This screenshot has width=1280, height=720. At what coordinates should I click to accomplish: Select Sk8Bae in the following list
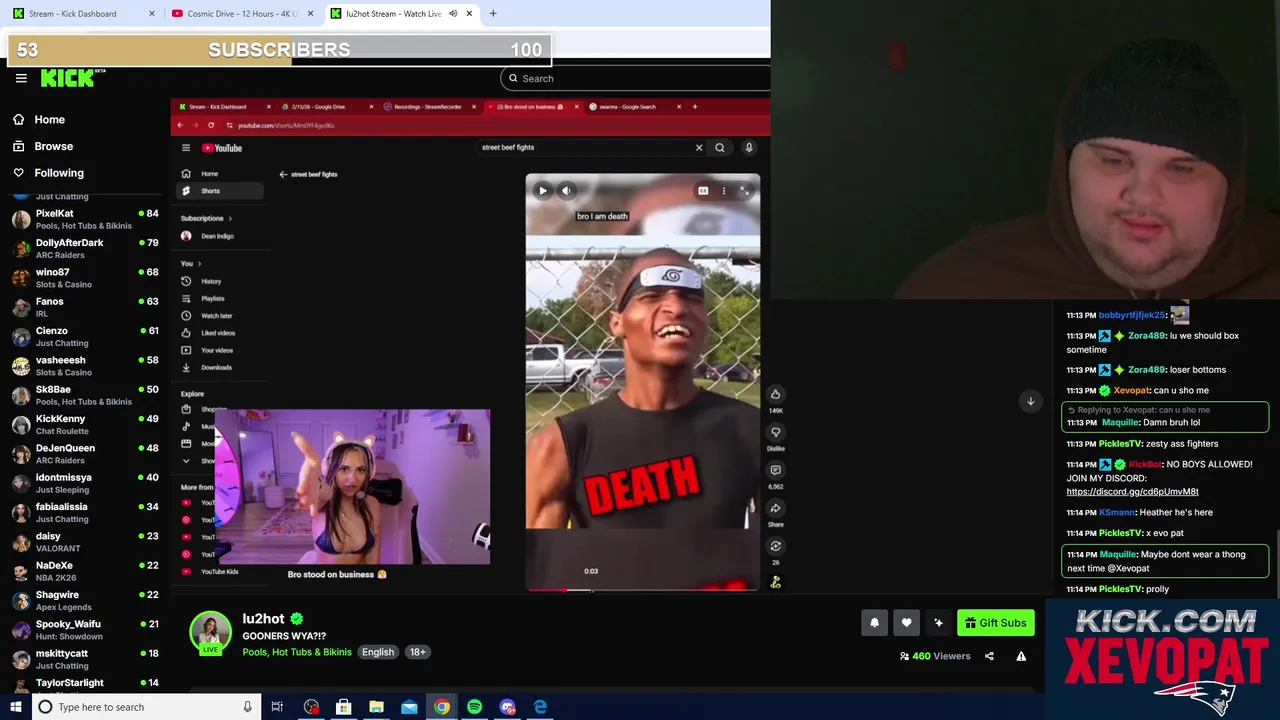pos(85,395)
